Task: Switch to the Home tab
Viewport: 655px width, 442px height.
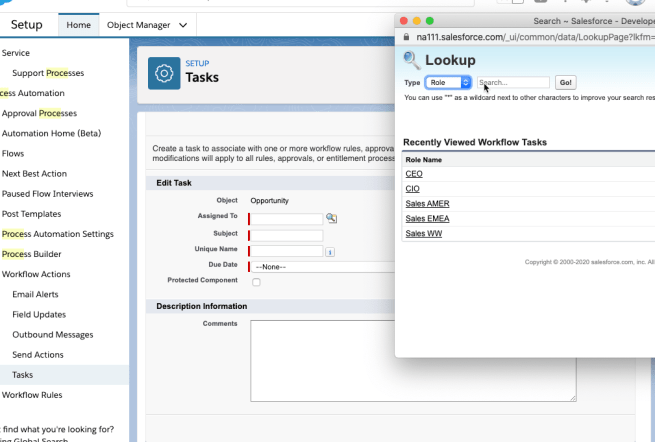Action: [78, 25]
